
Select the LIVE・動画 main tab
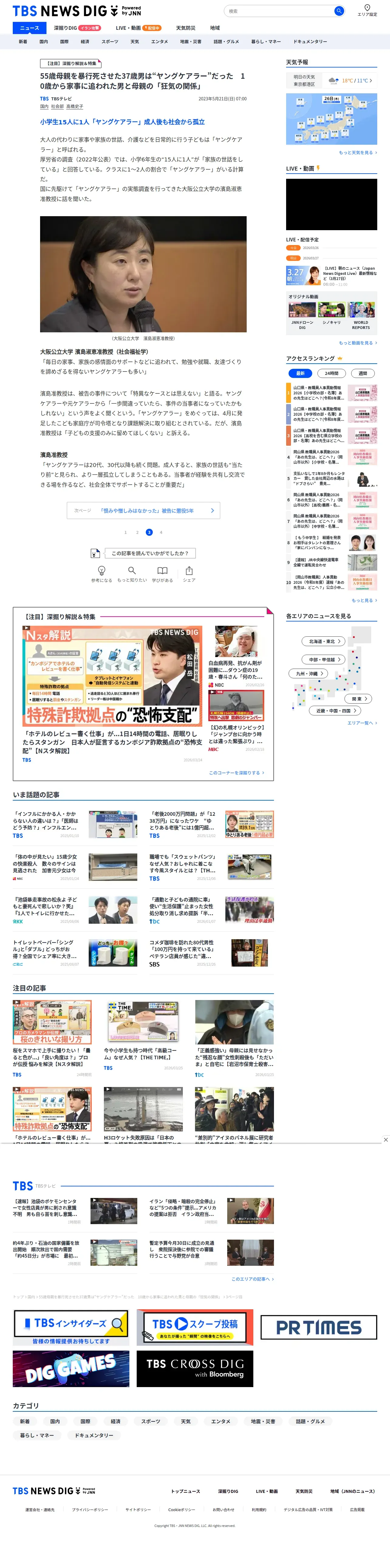point(138,28)
